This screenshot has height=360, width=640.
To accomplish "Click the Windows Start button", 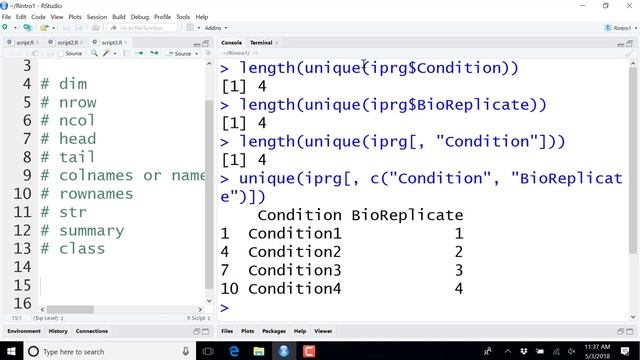I will coord(11,351).
